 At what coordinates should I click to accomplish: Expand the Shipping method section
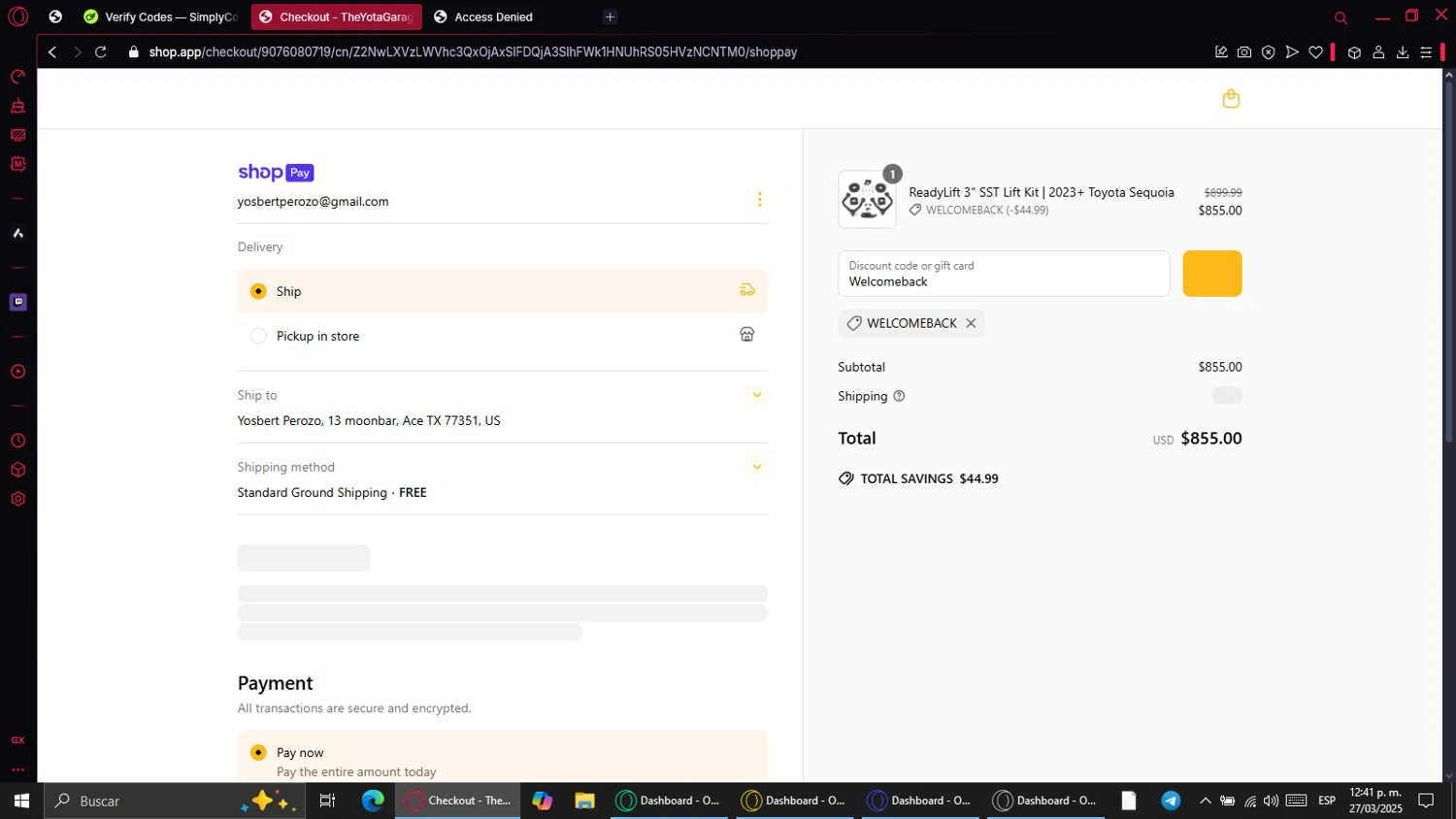(x=757, y=467)
